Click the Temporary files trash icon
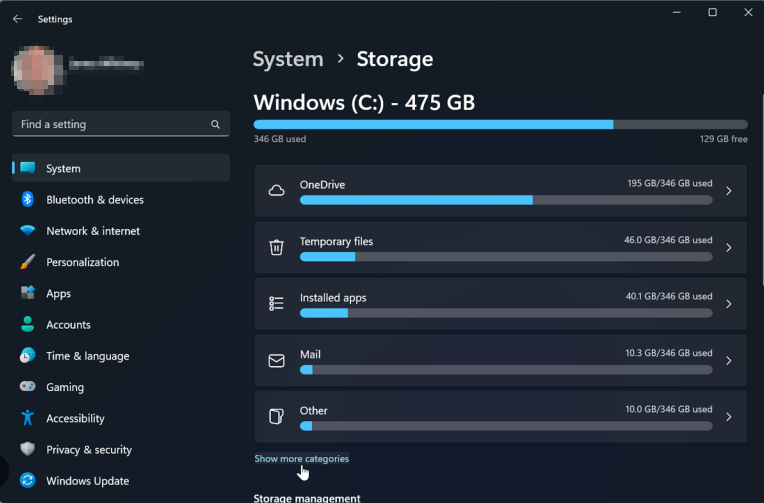 (276, 247)
